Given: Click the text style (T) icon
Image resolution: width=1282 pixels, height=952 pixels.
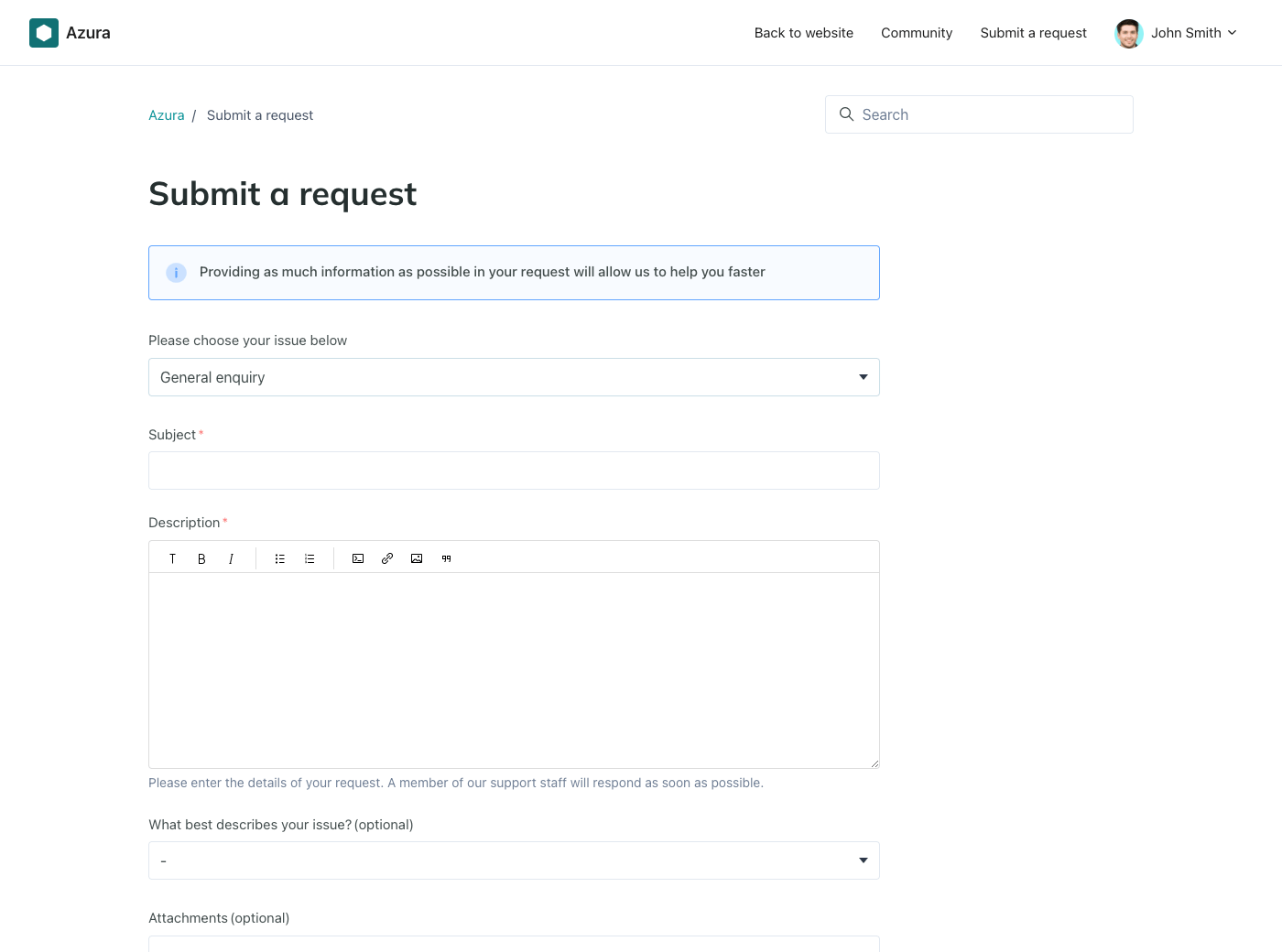Looking at the screenshot, I should click(172, 558).
